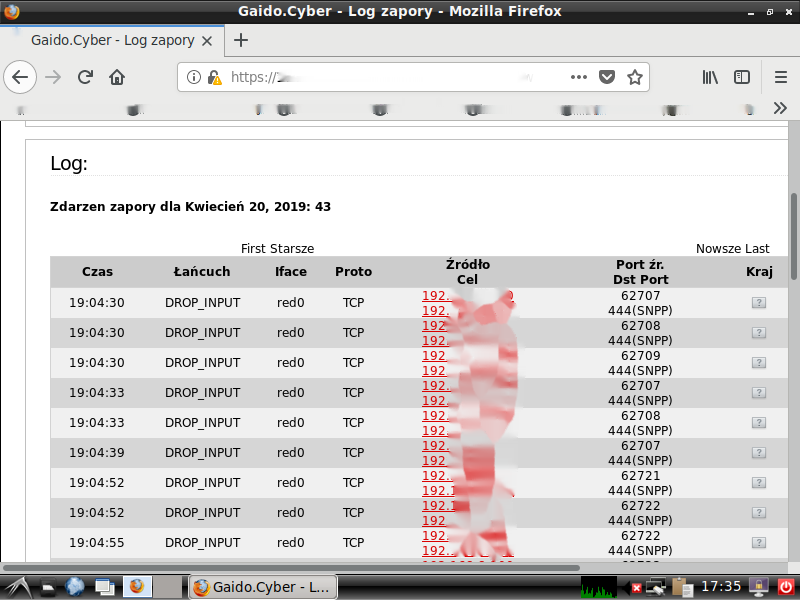Show more bookmarks toolbar items chevron
Screen dimensions: 800x600
(781, 108)
